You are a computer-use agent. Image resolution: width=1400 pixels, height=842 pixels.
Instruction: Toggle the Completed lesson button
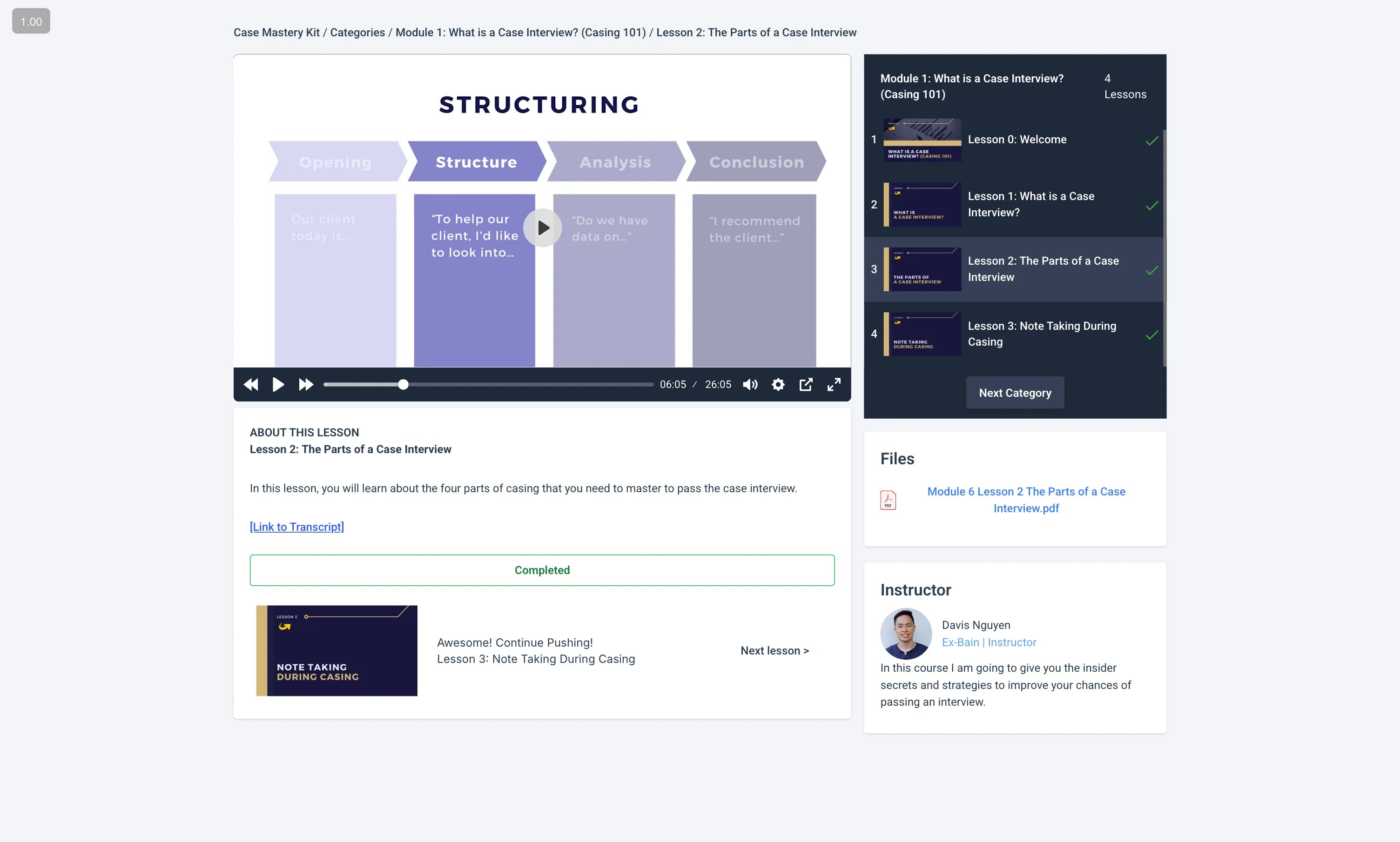coord(542,570)
